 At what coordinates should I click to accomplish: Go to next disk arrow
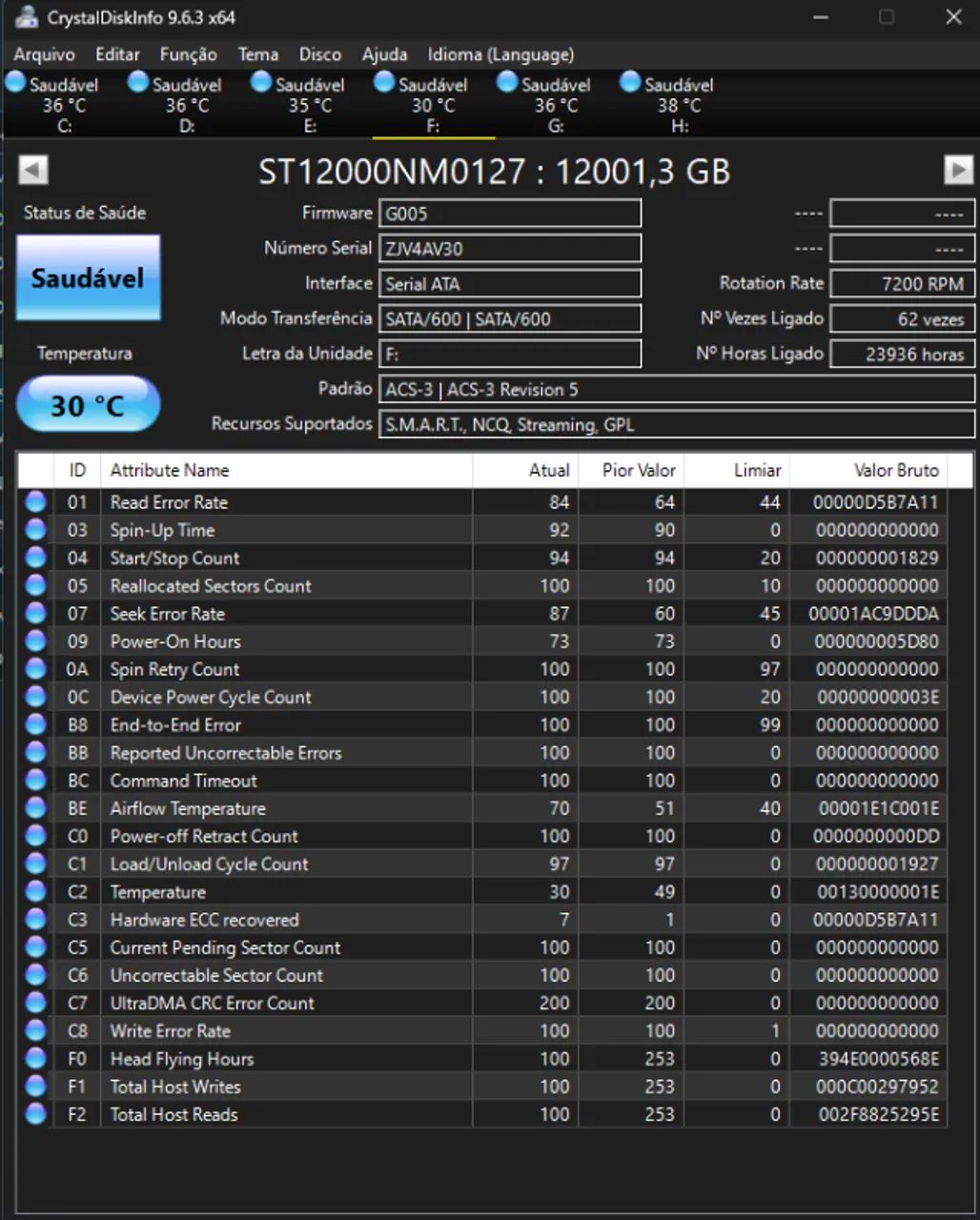(x=958, y=170)
